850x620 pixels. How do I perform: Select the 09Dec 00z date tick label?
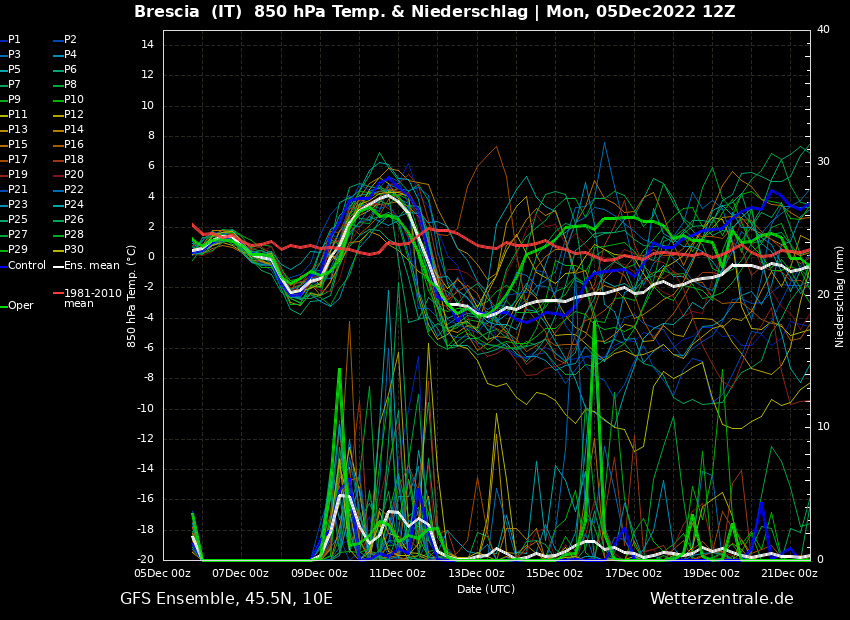point(319,574)
